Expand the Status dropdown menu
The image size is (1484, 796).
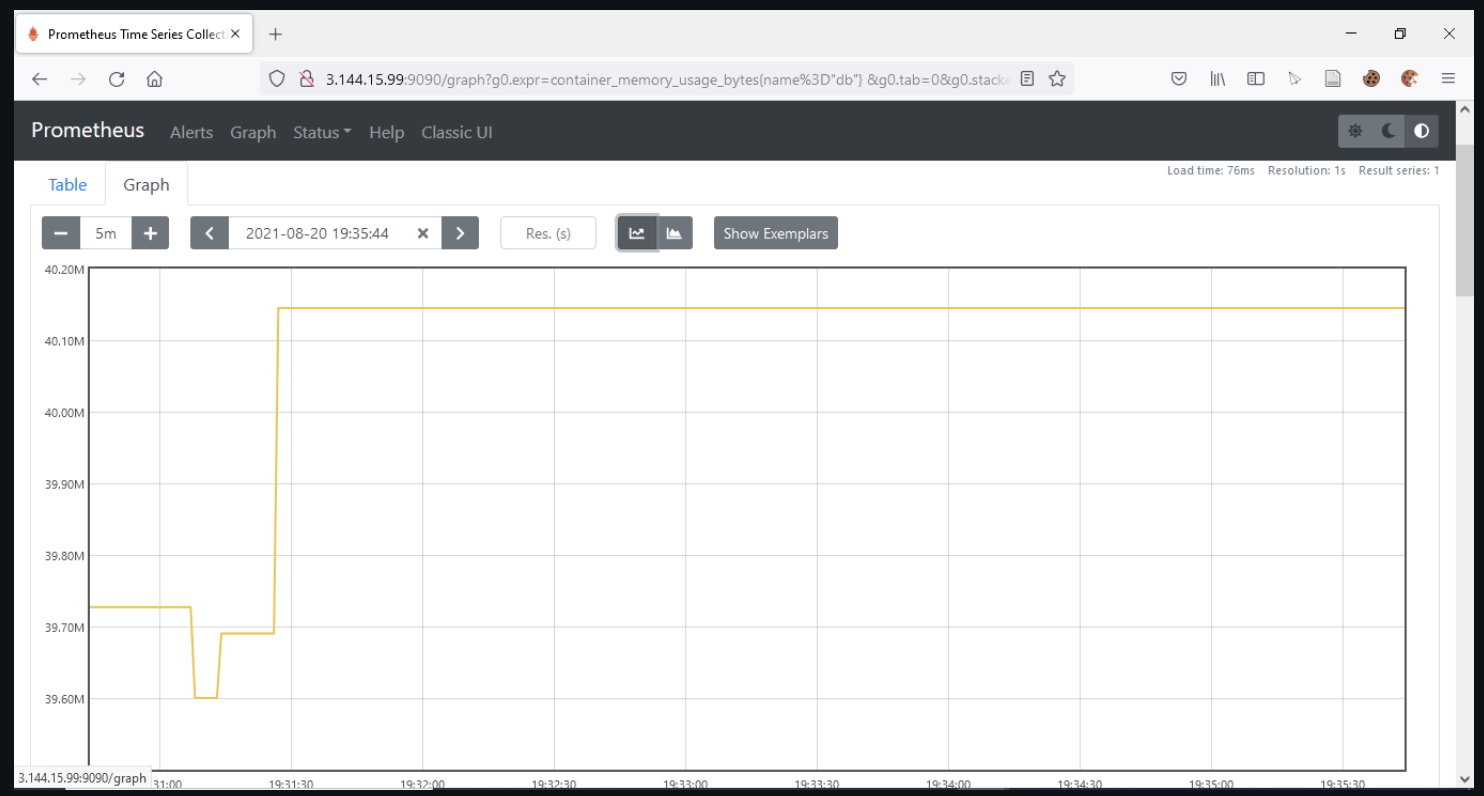point(322,132)
